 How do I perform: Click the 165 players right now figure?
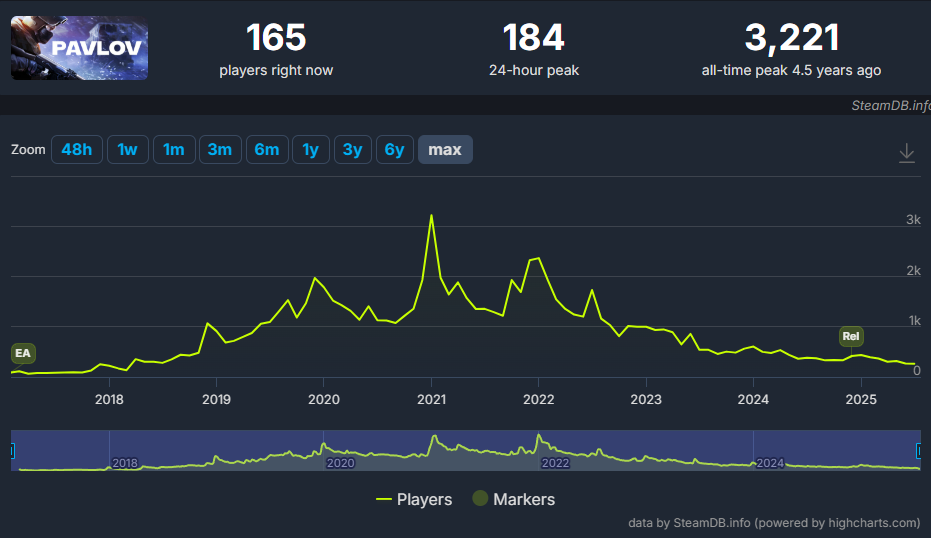pyautogui.click(x=276, y=37)
